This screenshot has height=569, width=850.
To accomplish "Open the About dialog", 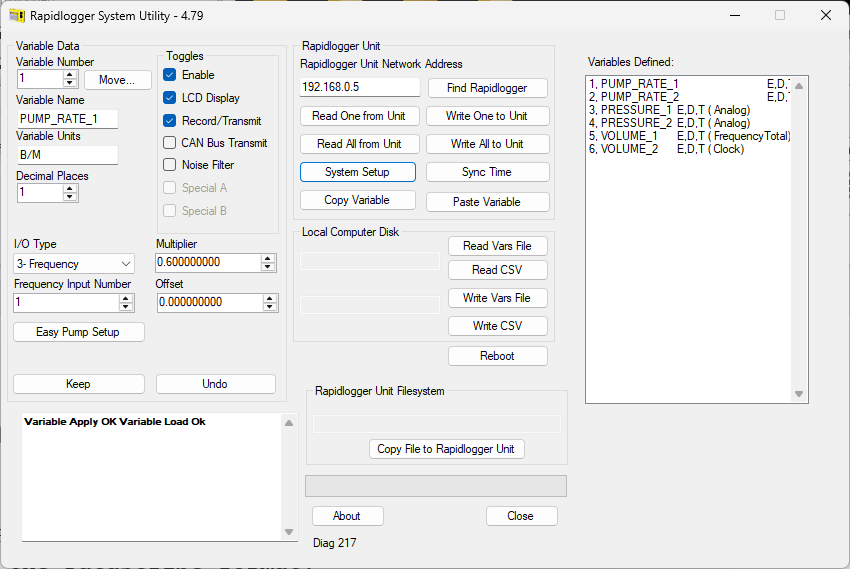I will [347, 516].
